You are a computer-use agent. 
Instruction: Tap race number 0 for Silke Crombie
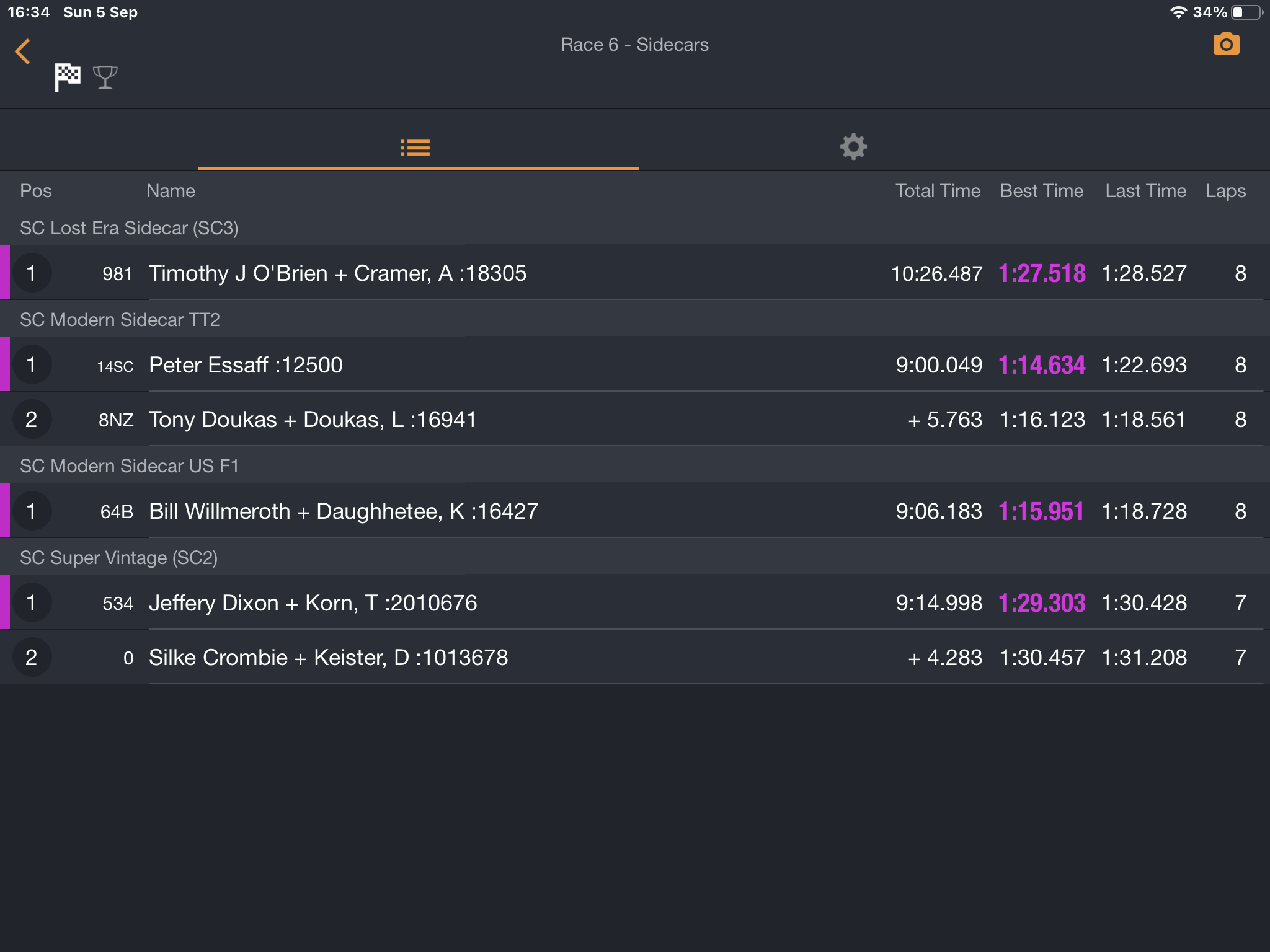(128, 658)
